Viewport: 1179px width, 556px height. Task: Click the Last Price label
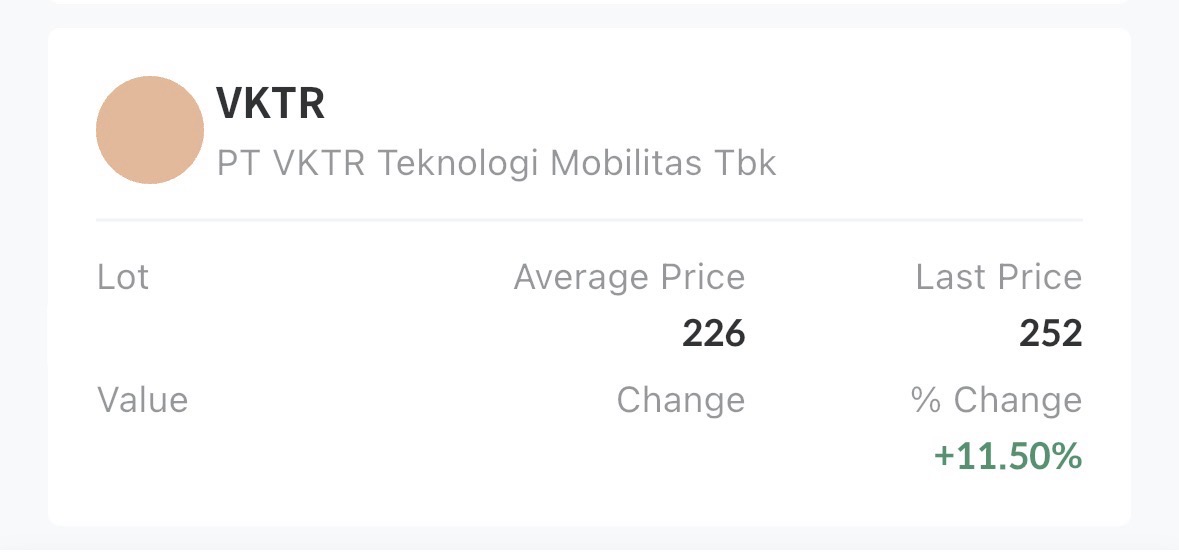998,277
